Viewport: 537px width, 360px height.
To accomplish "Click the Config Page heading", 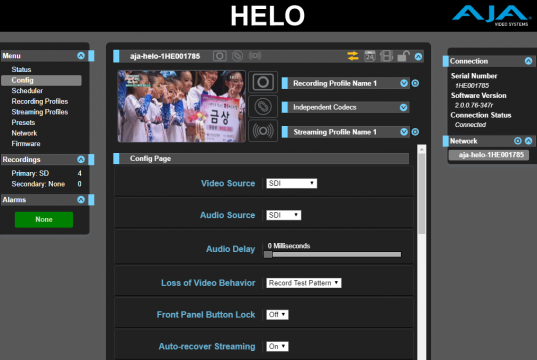I will coord(150,159).
